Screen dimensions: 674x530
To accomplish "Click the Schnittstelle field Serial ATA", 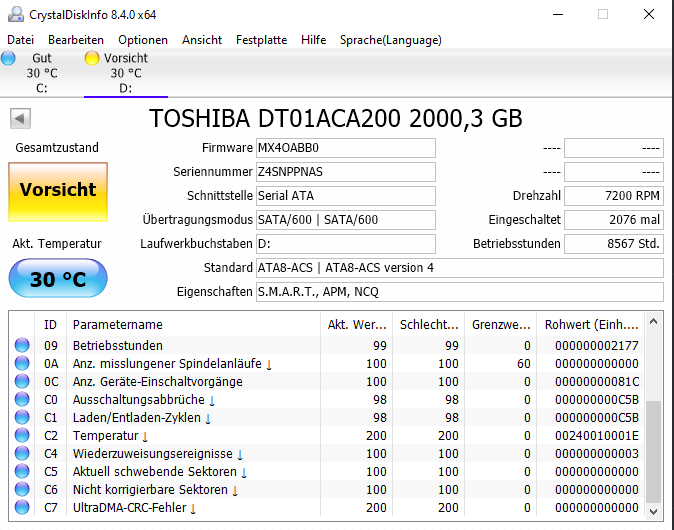I will [x=346, y=196].
